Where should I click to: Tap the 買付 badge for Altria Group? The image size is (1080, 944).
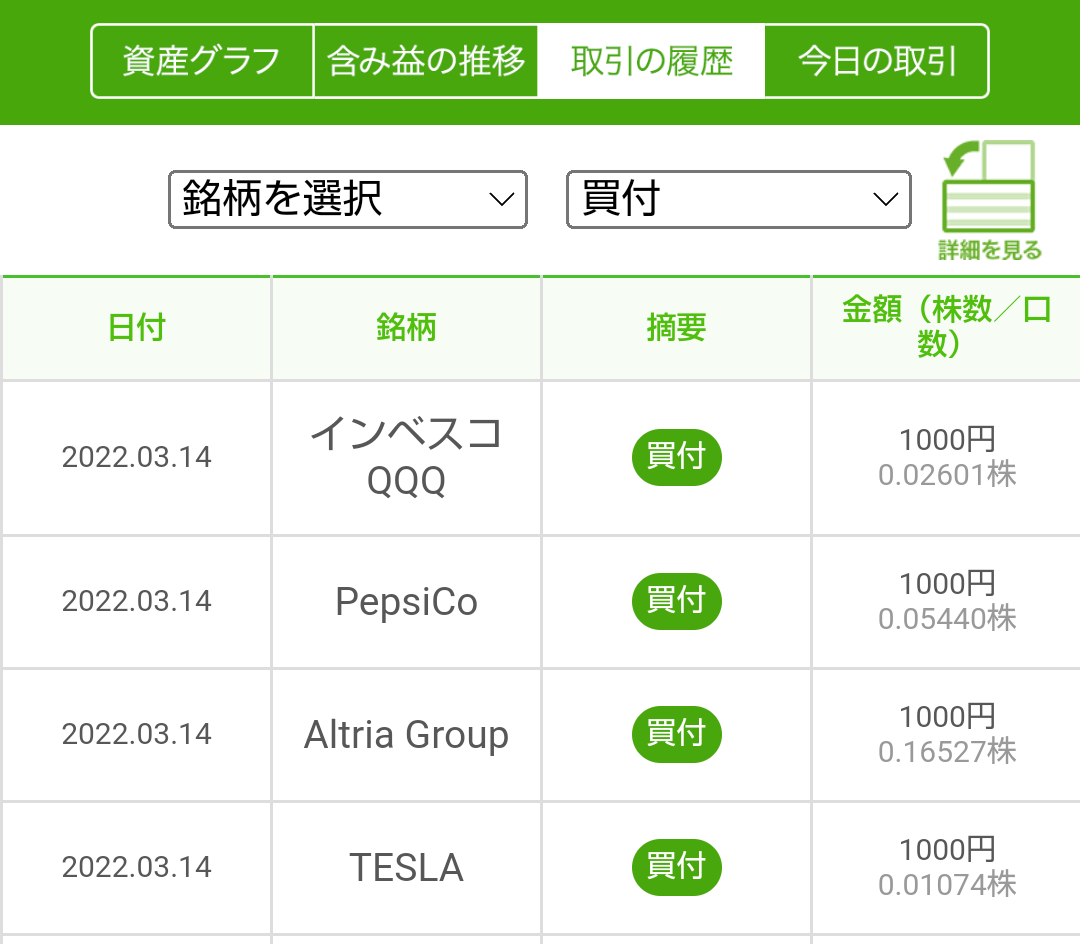[x=676, y=734]
